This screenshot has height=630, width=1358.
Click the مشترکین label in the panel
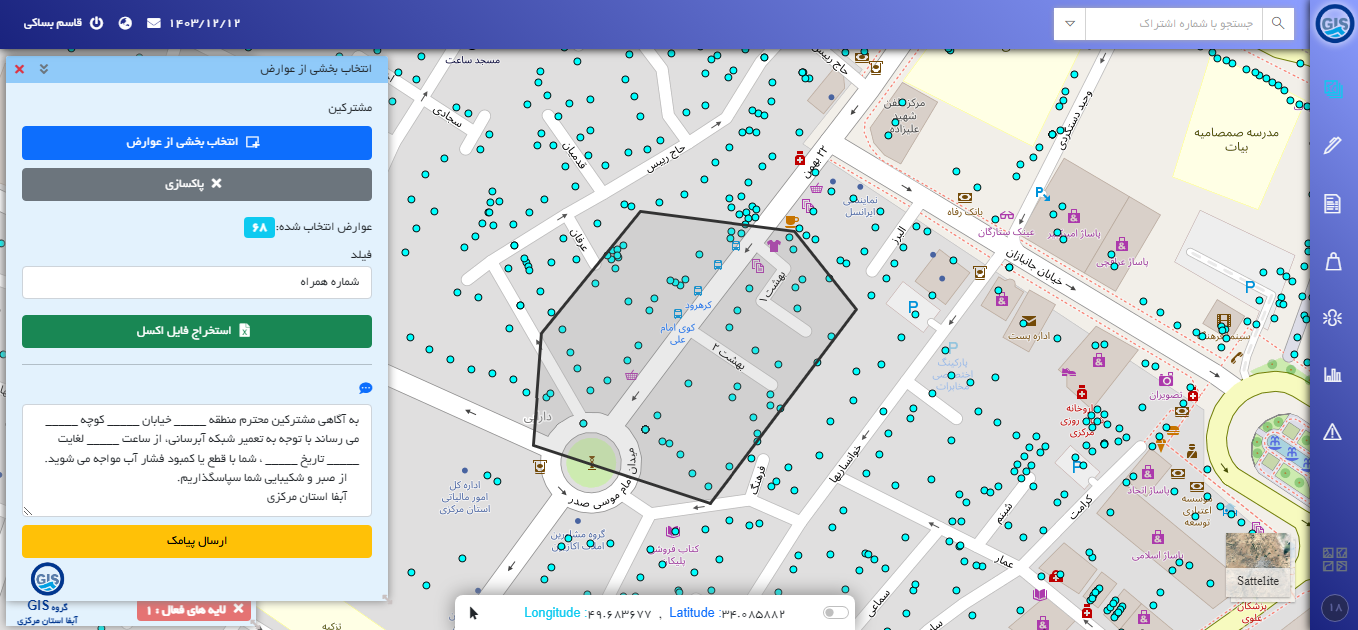tap(350, 107)
